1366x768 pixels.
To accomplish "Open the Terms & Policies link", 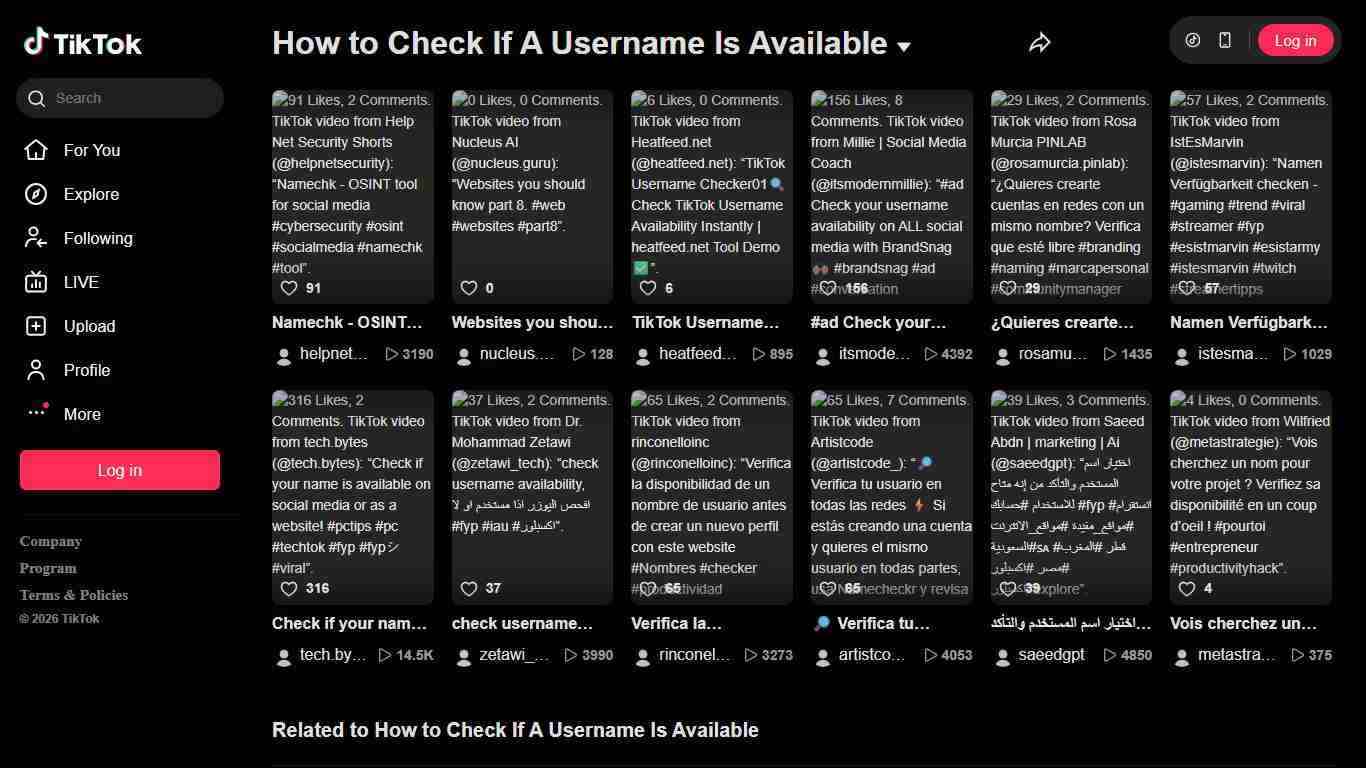I will [73, 594].
